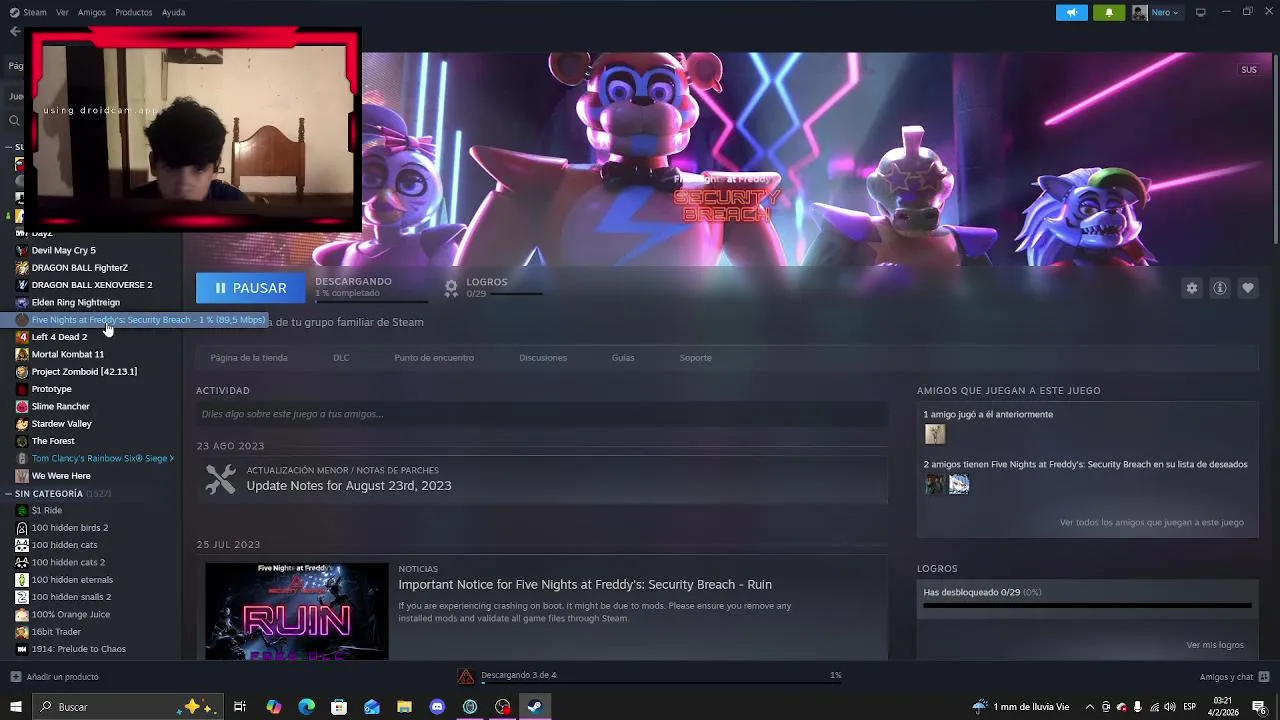Open the Ayuda menu
This screenshot has height=720, width=1280.
(x=173, y=12)
